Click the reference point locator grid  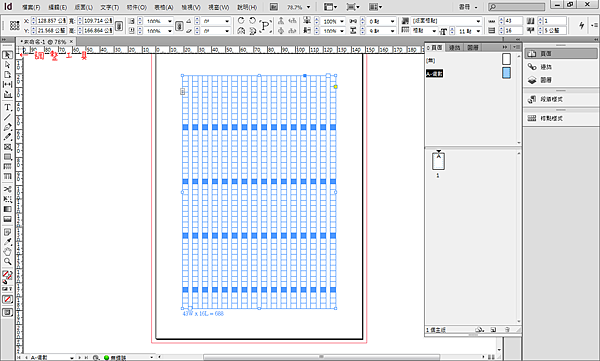click(x=15, y=26)
